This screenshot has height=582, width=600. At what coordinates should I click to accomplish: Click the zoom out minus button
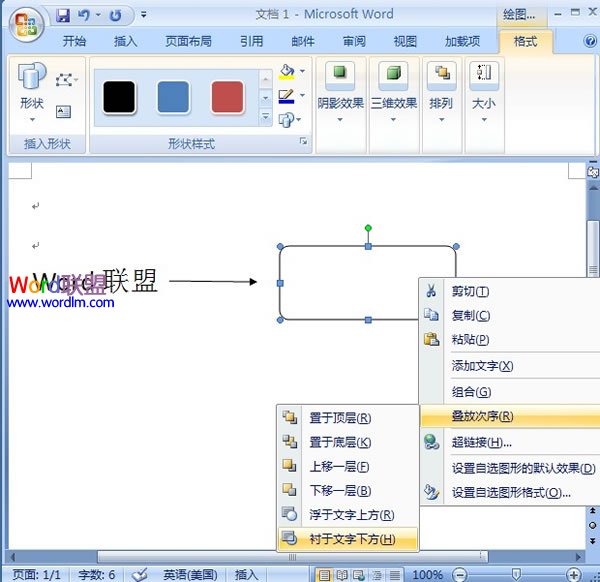click(460, 575)
